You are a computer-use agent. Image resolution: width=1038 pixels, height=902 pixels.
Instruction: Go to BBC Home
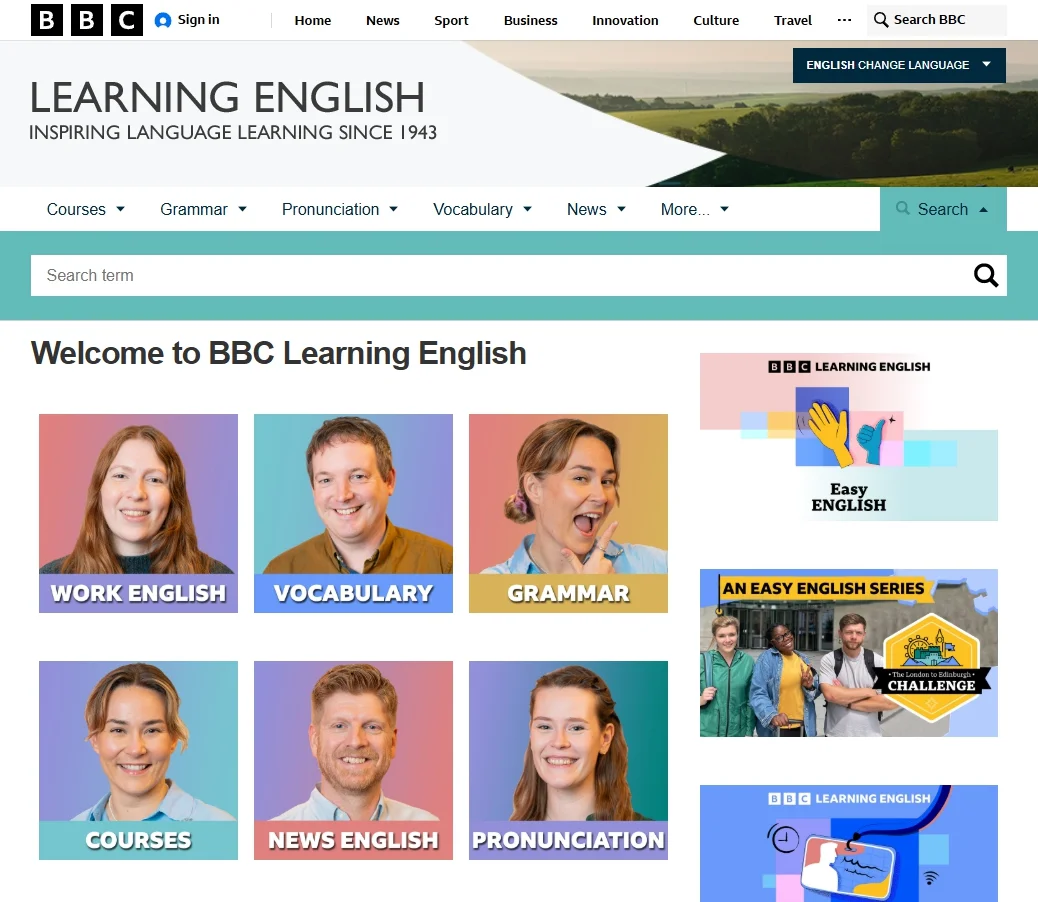312,21
